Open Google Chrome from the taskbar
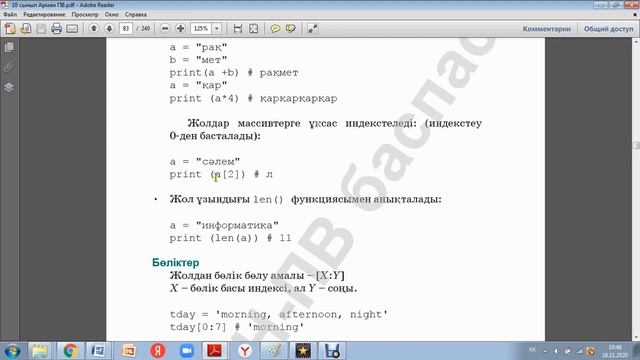Viewport: 640px width, 360px height. 70,351
